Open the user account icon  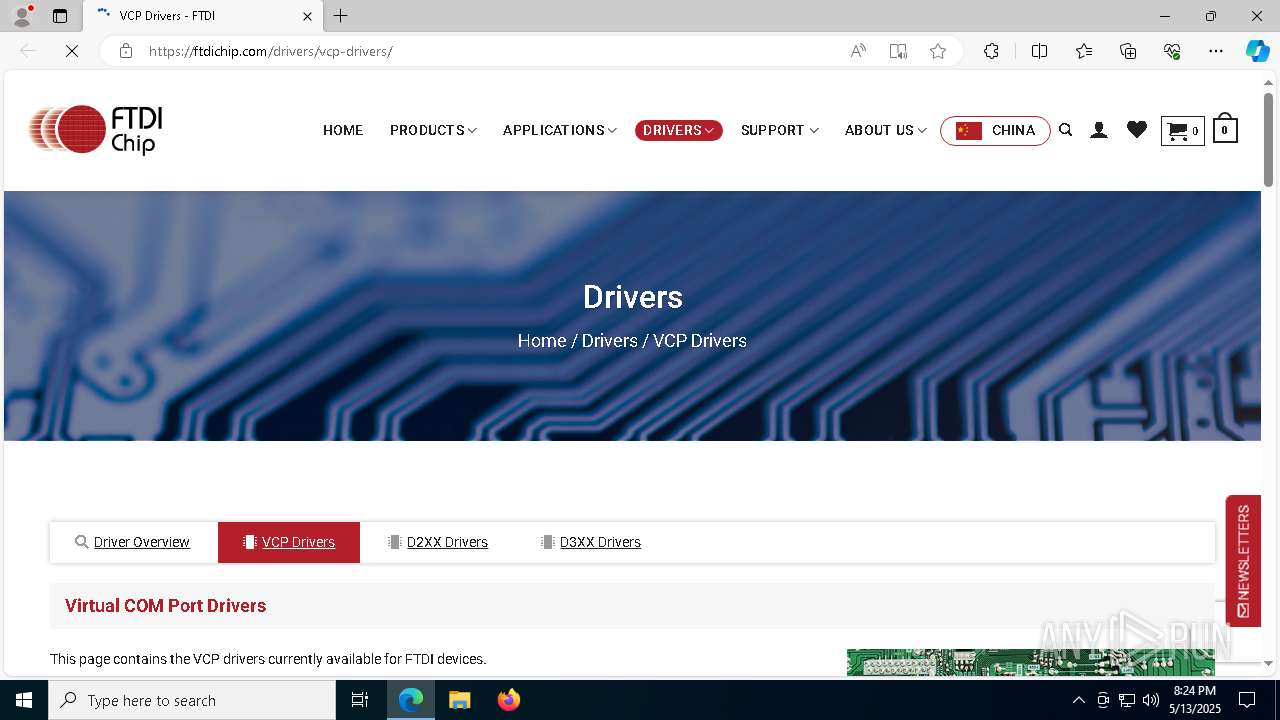tap(1099, 130)
